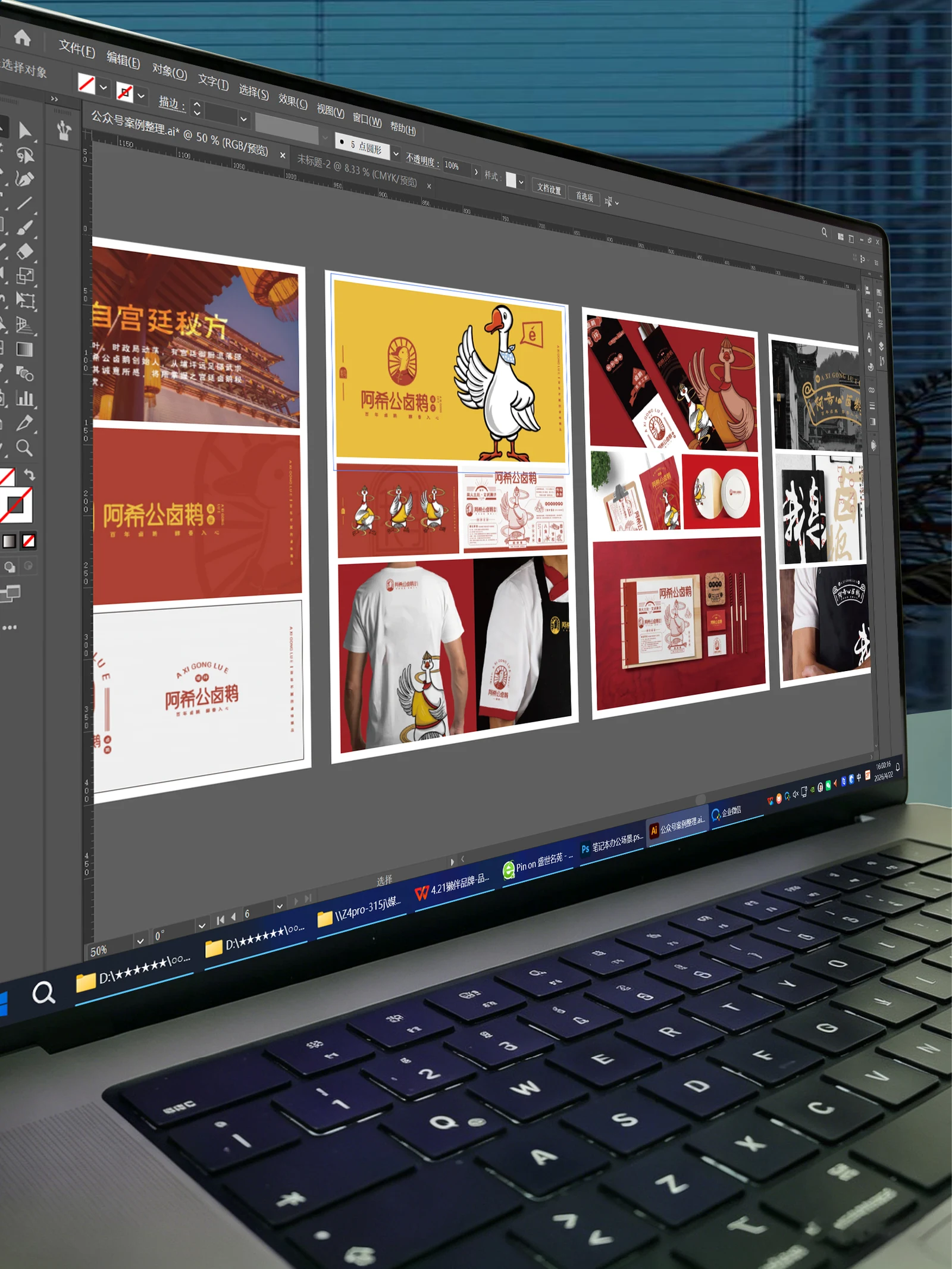Select the Gradient tool
Screen dimensions: 952x1269
pyautogui.click(x=25, y=349)
